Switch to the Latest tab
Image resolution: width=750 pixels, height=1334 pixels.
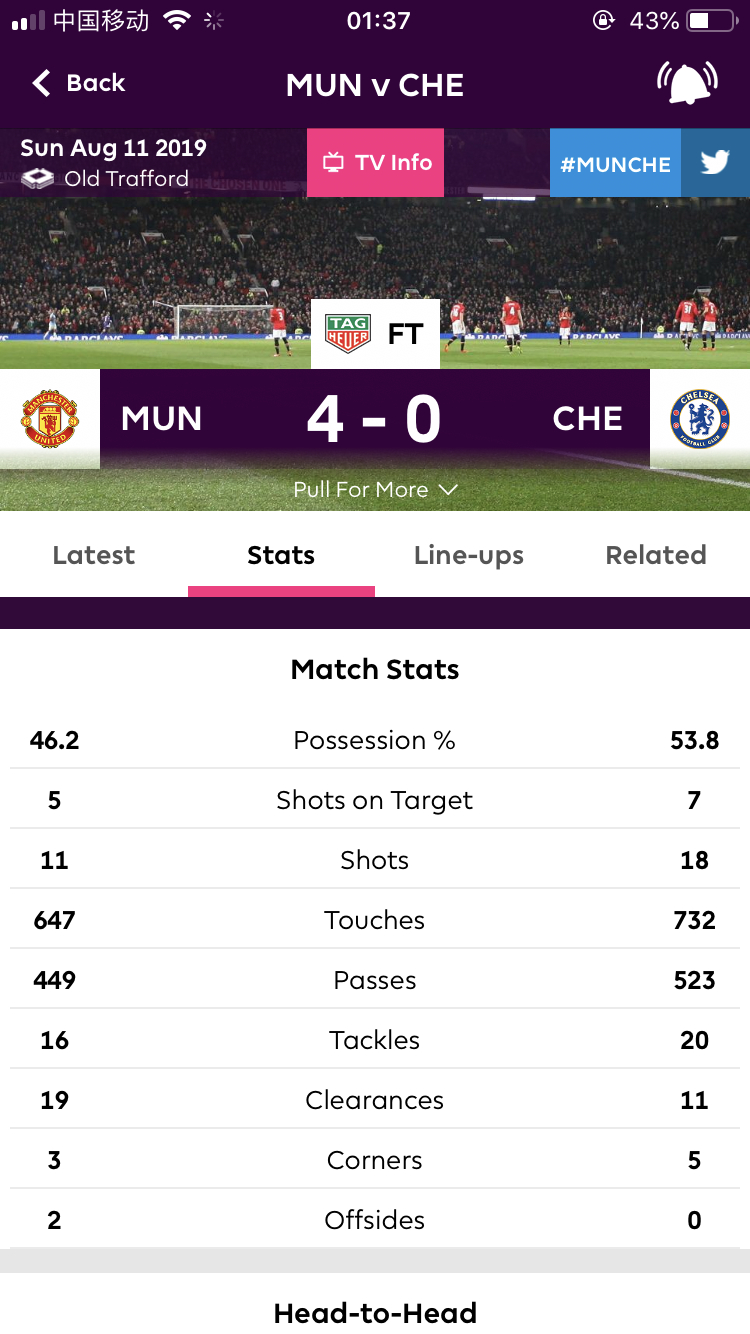[94, 555]
